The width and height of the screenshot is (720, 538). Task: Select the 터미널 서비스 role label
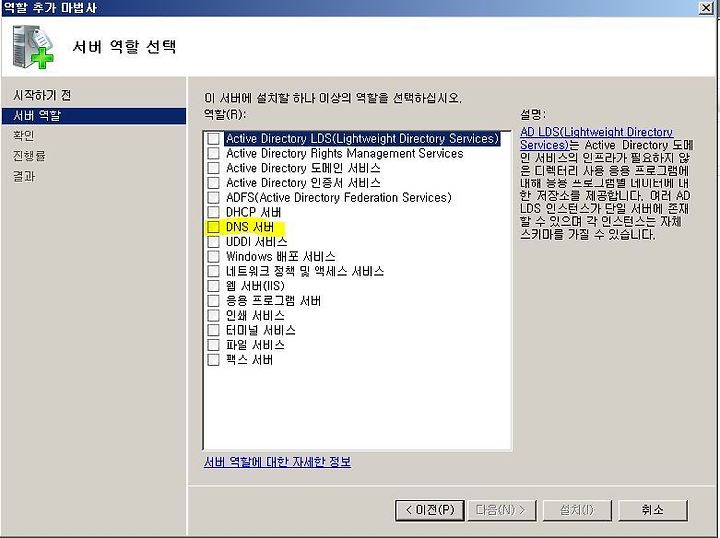(260, 330)
